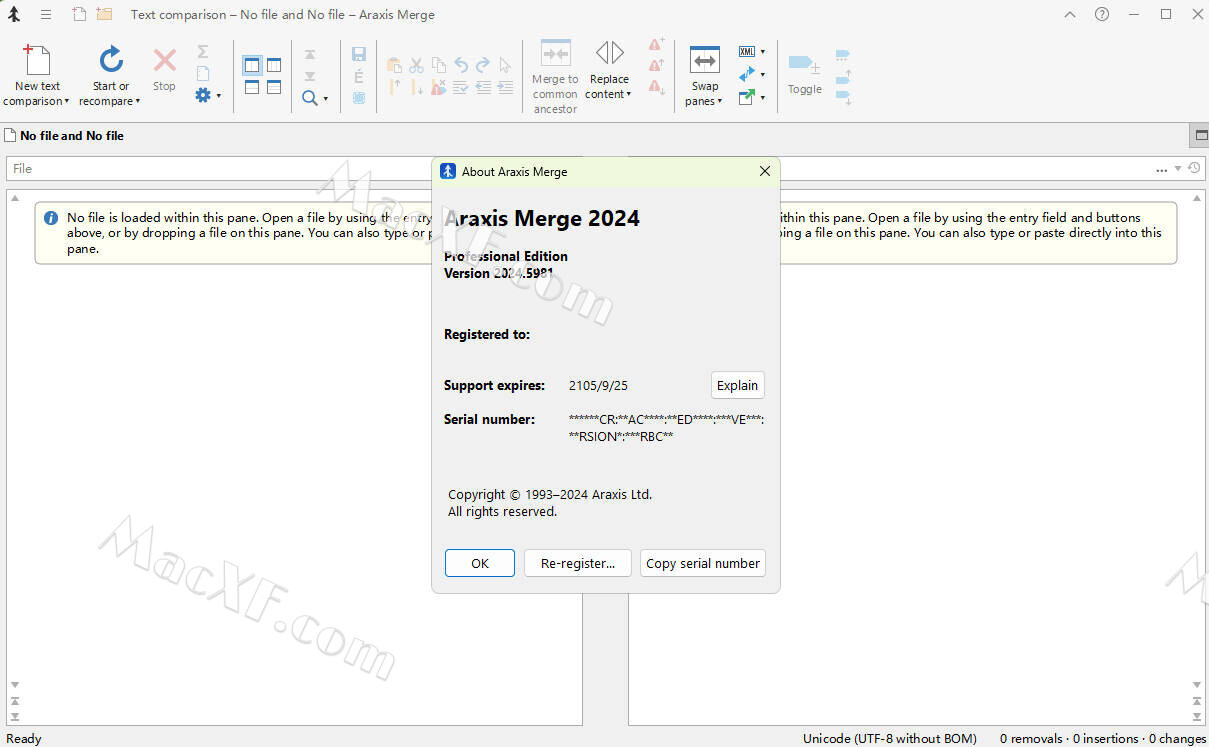Click Merge to common ancestor
Image resolution: width=1209 pixels, height=747 pixels.
(555, 77)
